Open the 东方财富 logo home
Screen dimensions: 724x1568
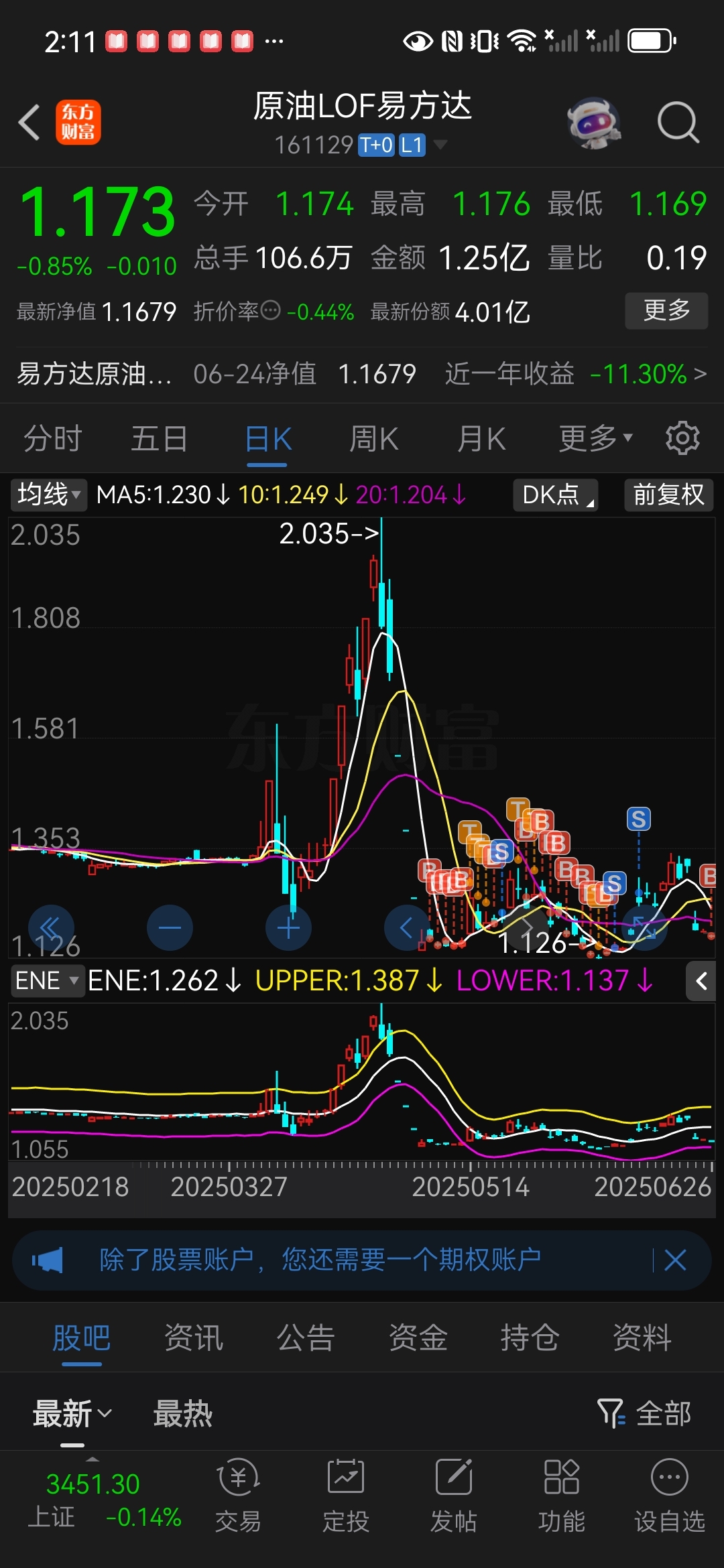click(x=78, y=122)
